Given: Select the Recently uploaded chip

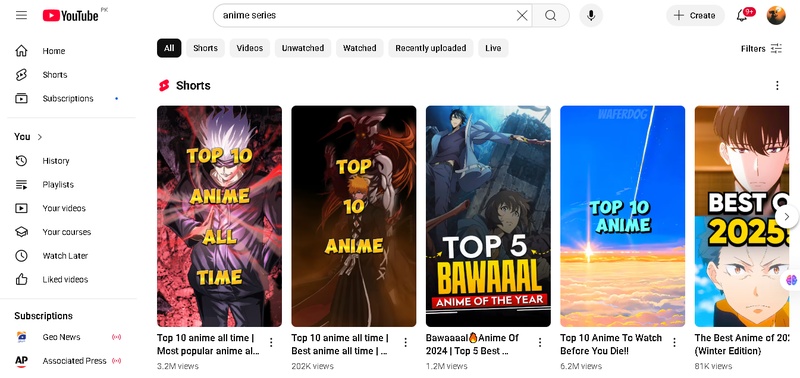Looking at the screenshot, I should [431, 48].
